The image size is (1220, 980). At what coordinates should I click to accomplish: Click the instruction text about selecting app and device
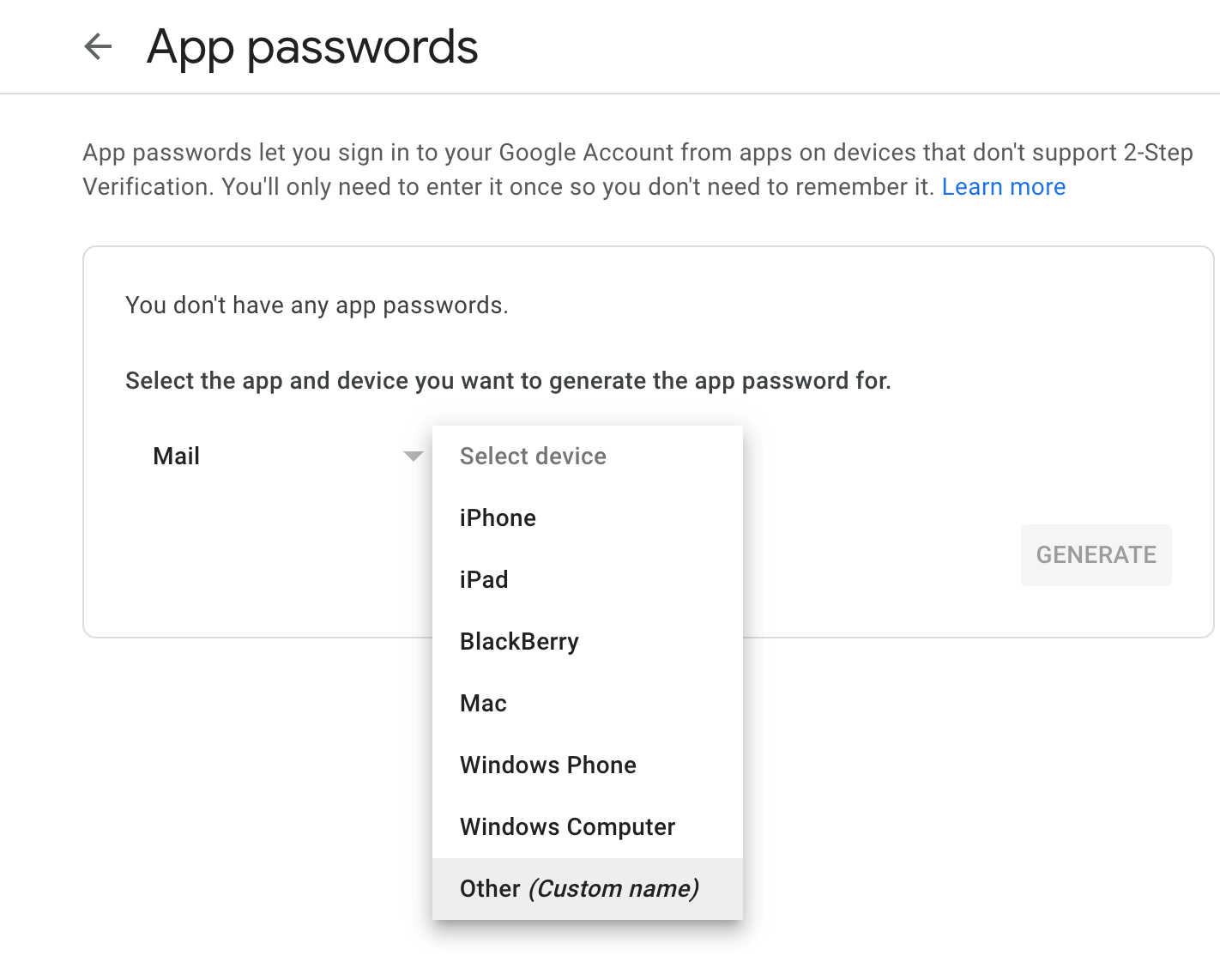click(508, 380)
